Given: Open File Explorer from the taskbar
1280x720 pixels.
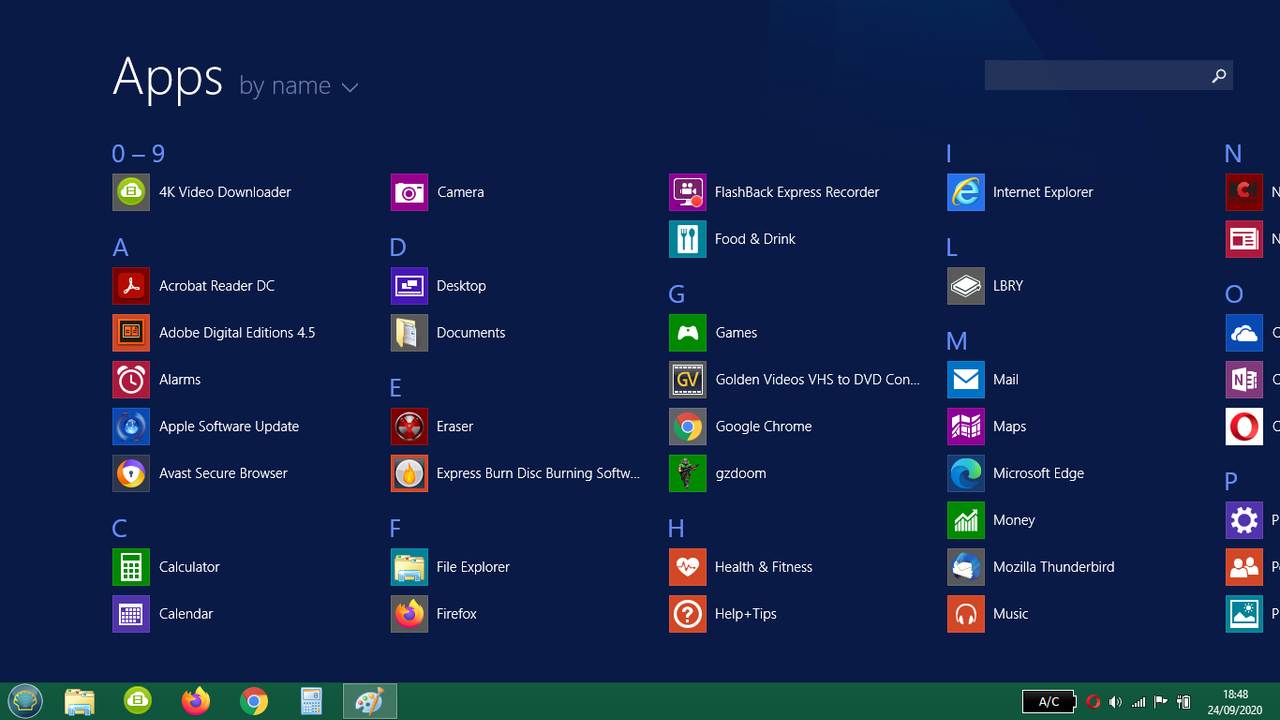Looking at the screenshot, I should click(80, 702).
